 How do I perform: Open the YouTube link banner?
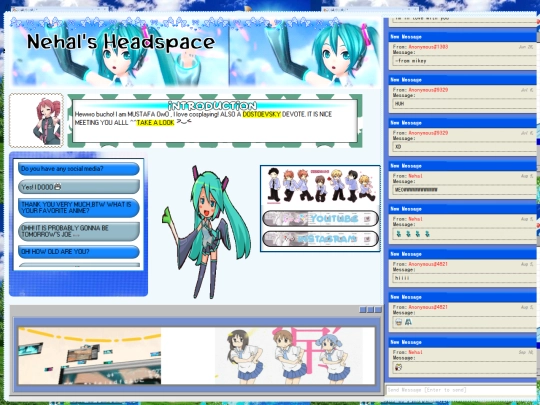pyautogui.click(x=320, y=219)
